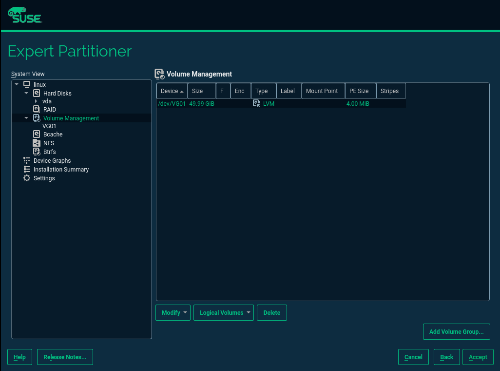The image size is (500, 371).
Task: Select Volume Management tree item
Action: pyautogui.click(x=71, y=118)
